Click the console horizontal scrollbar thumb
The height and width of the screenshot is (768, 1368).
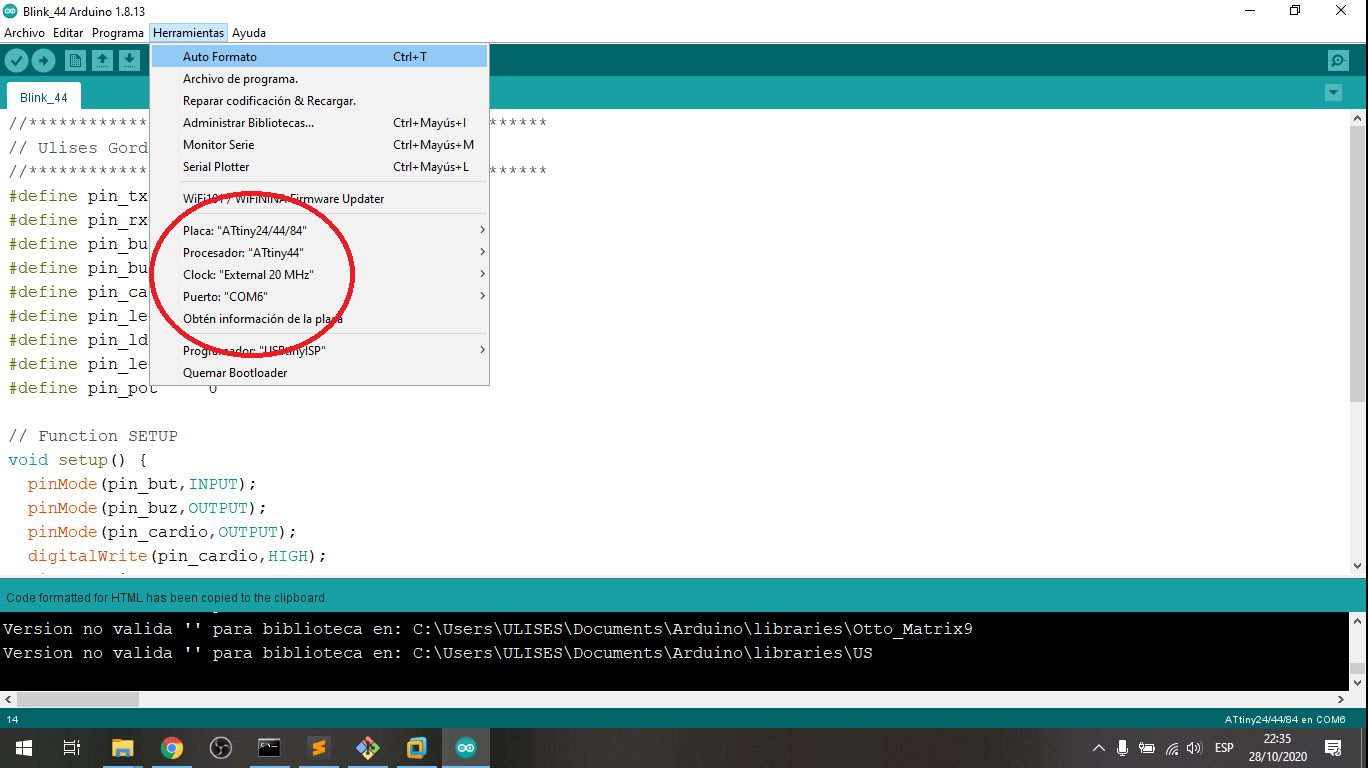click(x=78, y=699)
